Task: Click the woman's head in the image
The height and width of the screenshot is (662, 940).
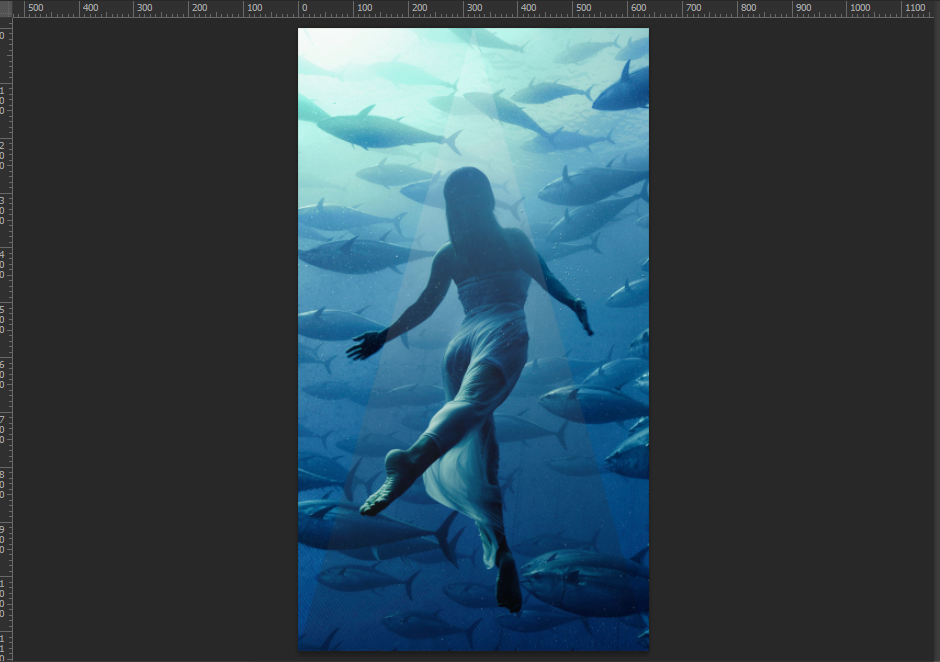Action: [x=467, y=190]
